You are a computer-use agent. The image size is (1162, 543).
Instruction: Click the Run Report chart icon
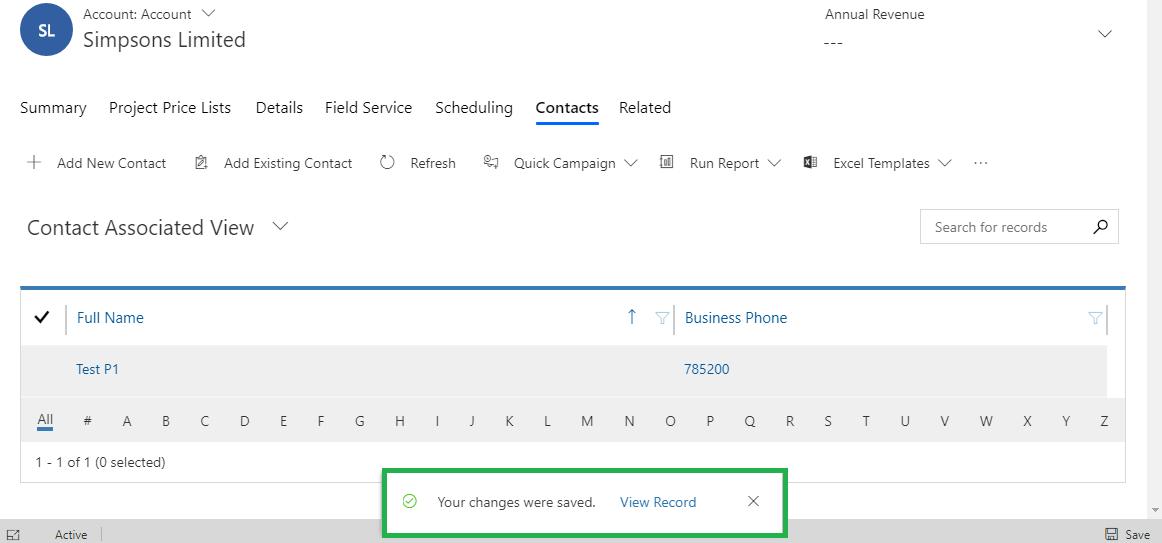tap(666, 162)
